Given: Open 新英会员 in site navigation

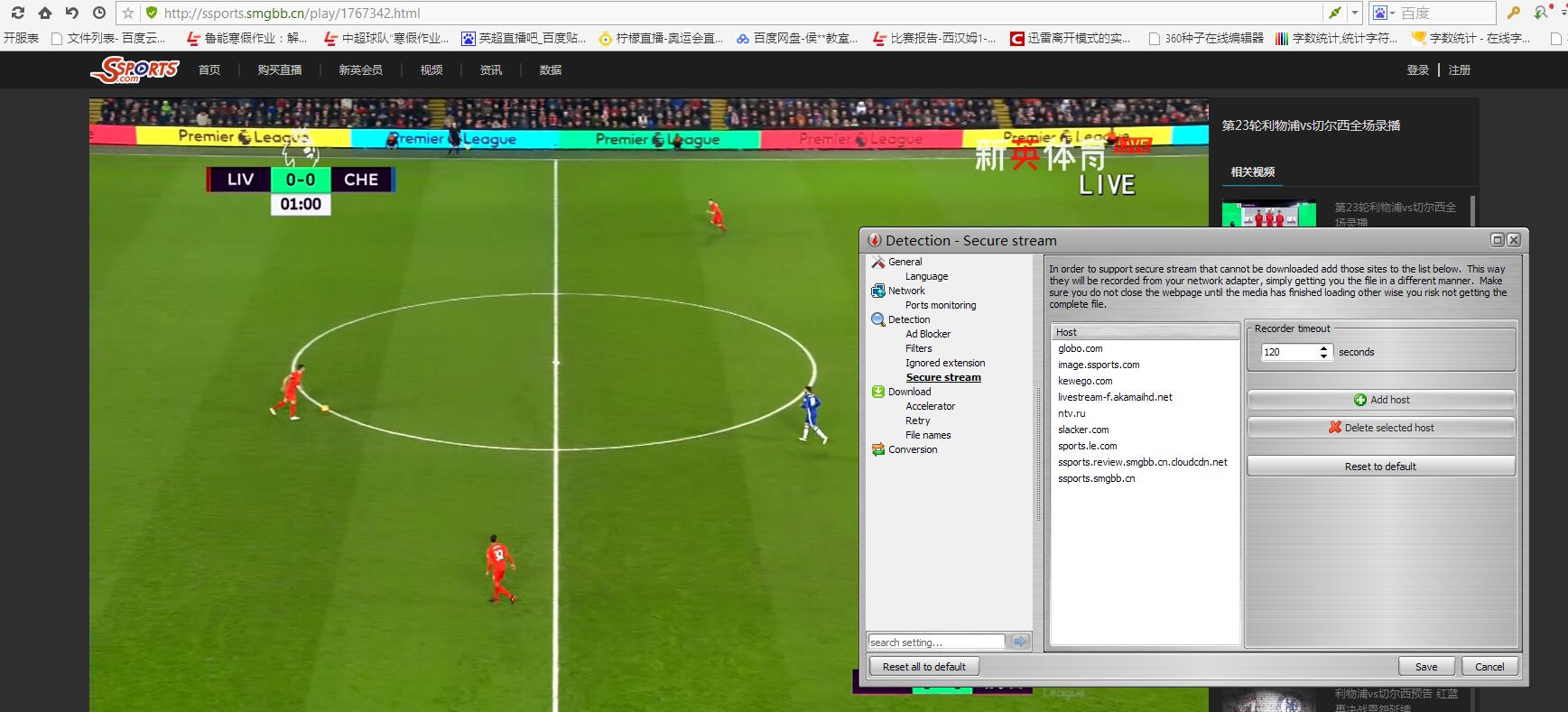Looking at the screenshot, I should 361,69.
